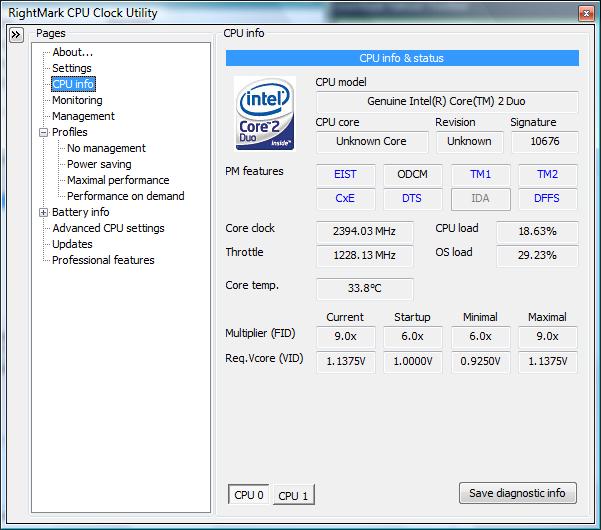Collapse the Profiles tree node
Image resolution: width=601 pixels, height=530 pixels.
pos(44,132)
